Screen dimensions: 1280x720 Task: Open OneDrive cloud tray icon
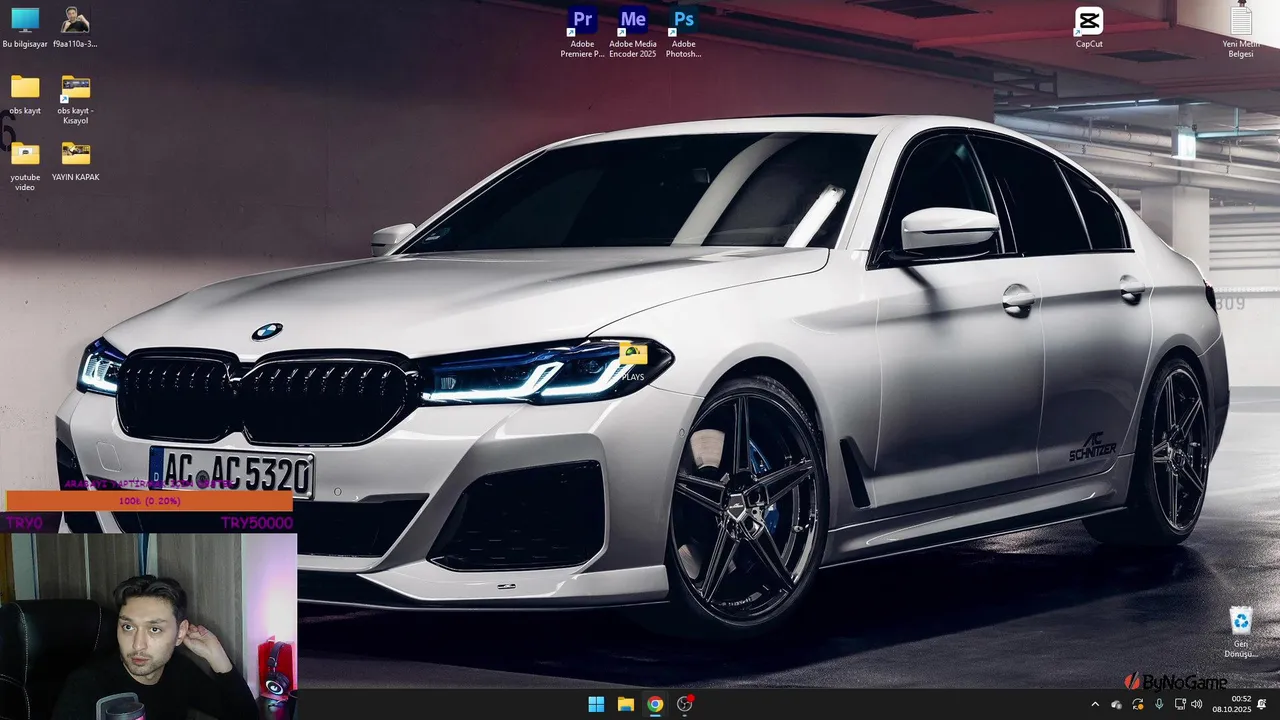pyautogui.click(x=1116, y=705)
